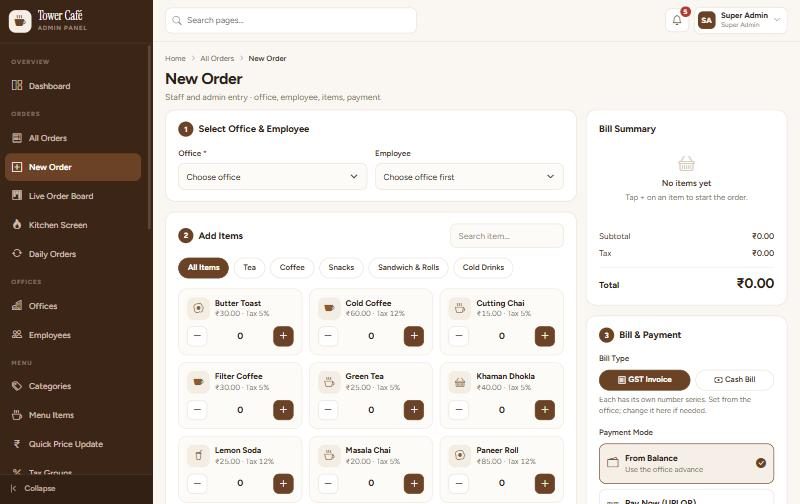Focus the Search pages field
800x504 pixels.
(x=291, y=20)
